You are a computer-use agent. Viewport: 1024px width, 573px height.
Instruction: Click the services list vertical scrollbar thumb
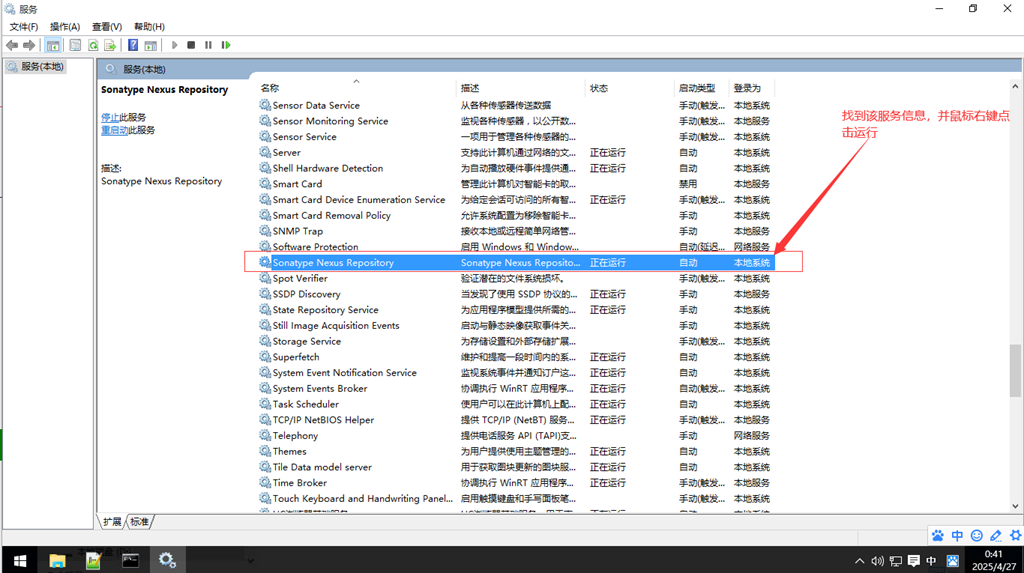pos(1015,370)
